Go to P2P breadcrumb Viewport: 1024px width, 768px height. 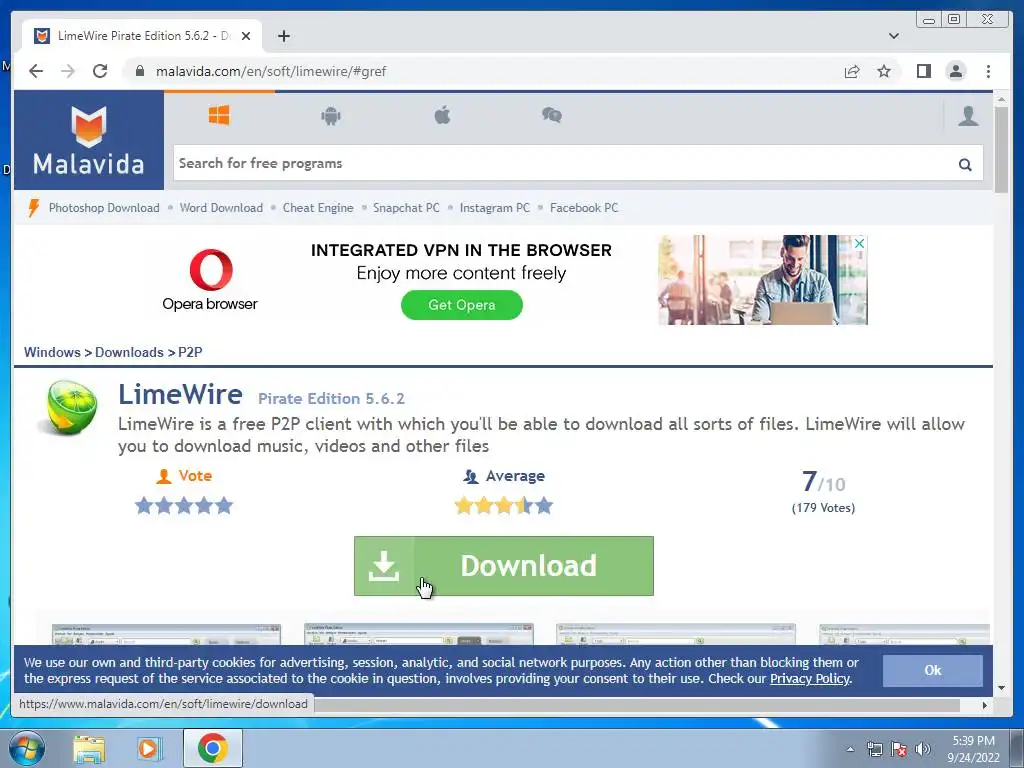point(190,352)
